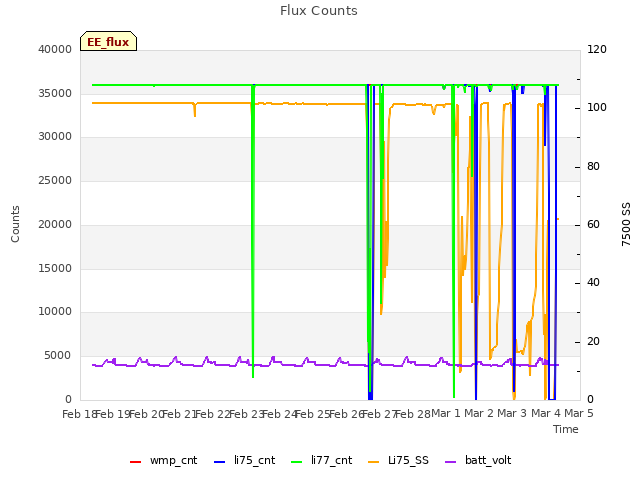Click the 15000 left axis label
The width and height of the screenshot is (640, 480).
(x=55, y=269)
